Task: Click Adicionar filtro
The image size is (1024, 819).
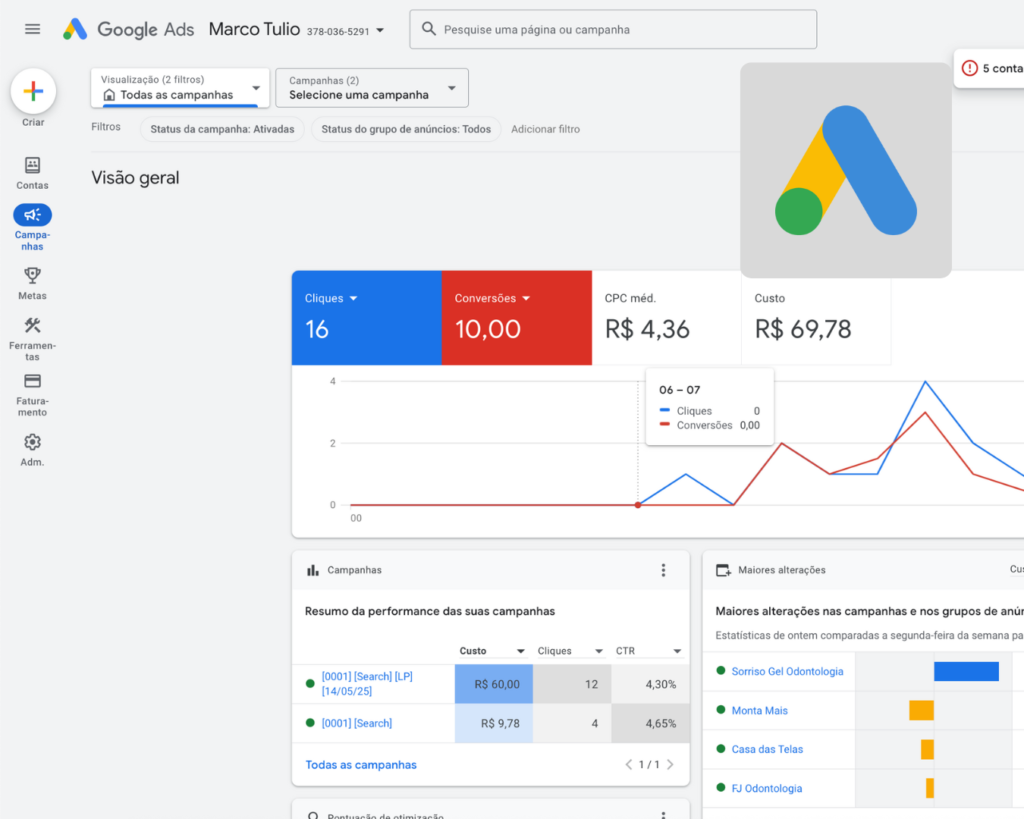Action: pyautogui.click(x=545, y=129)
